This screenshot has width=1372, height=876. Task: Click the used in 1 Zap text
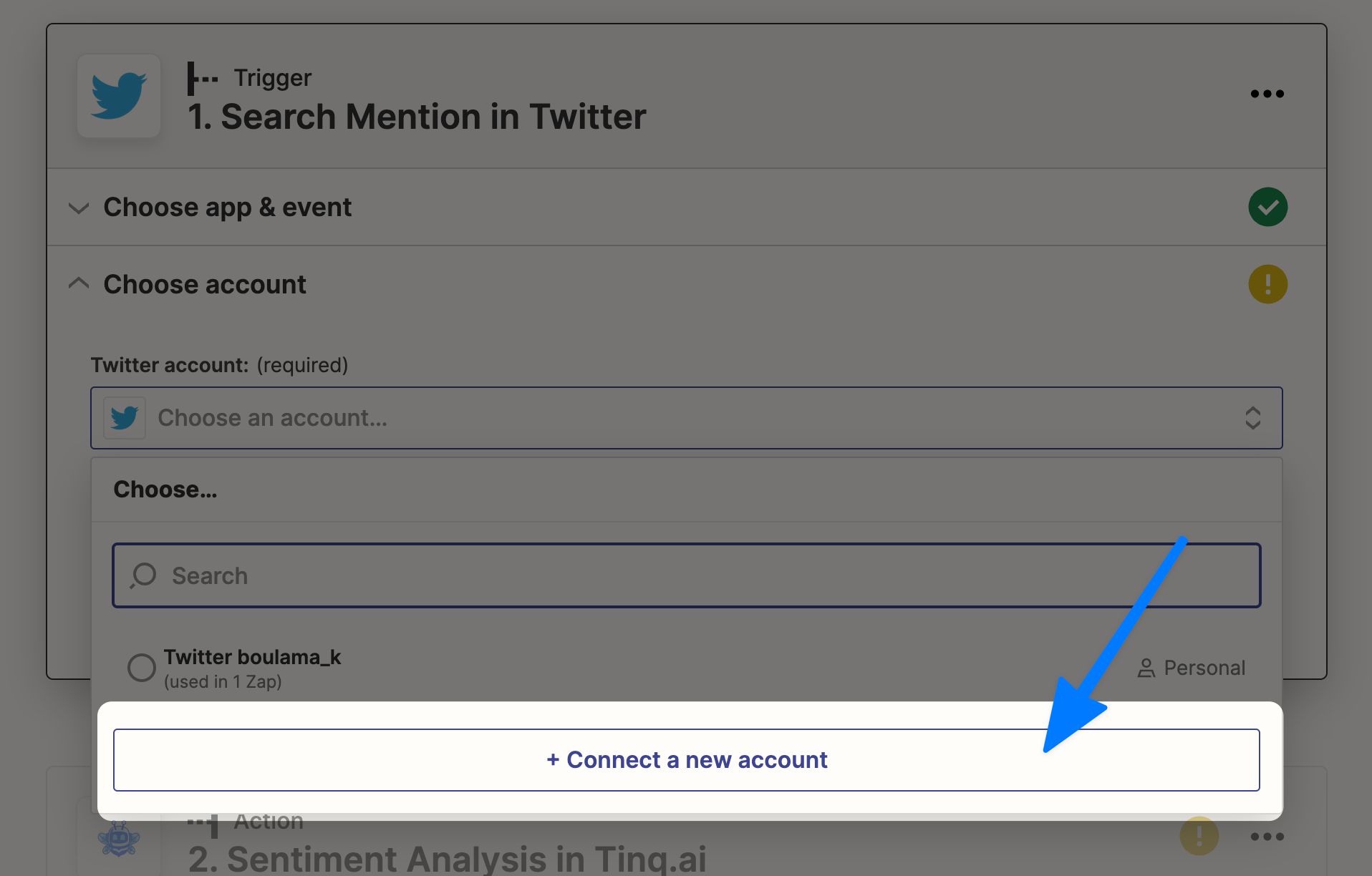pos(223,681)
